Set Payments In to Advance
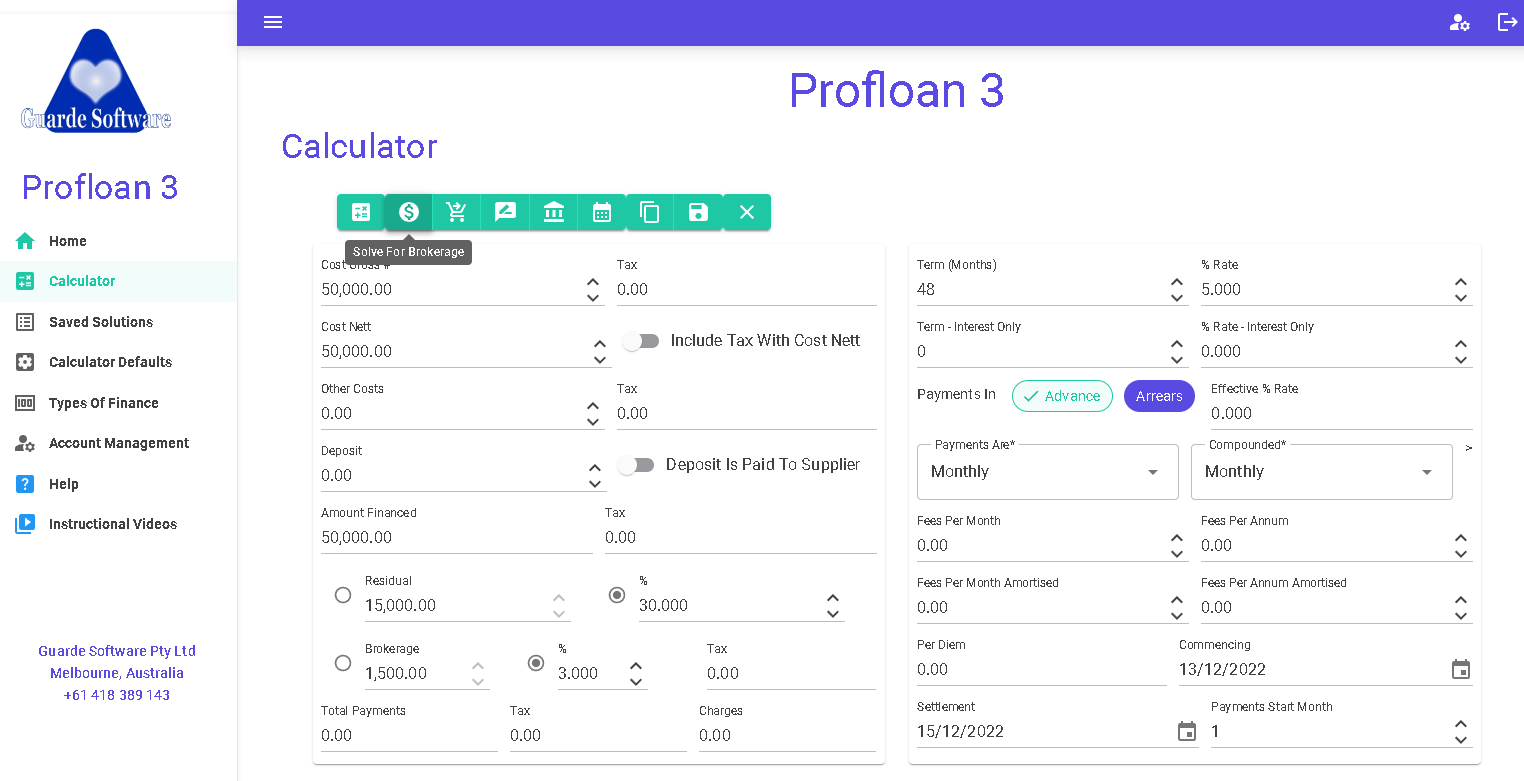This screenshot has width=1524, height=781. pos(1062,396)
